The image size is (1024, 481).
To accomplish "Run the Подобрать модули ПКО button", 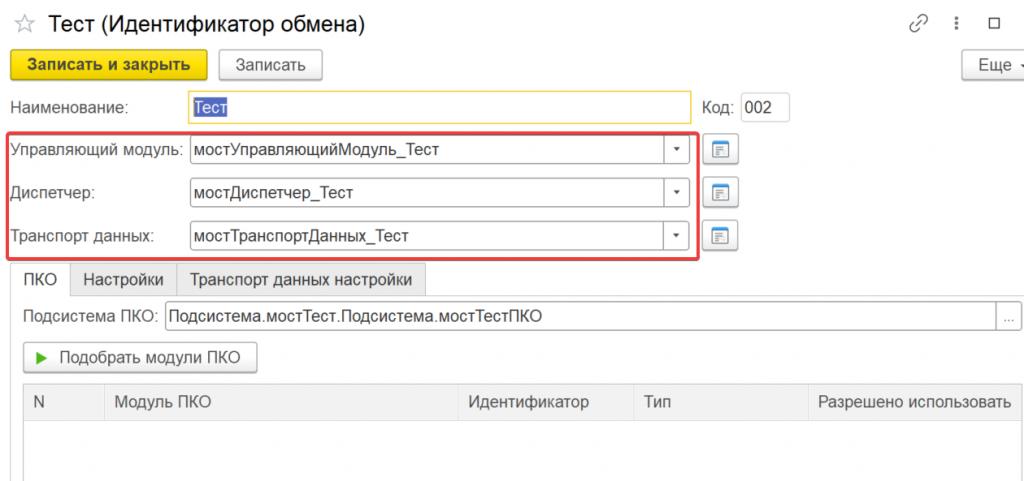I will [x=139, y=357].
